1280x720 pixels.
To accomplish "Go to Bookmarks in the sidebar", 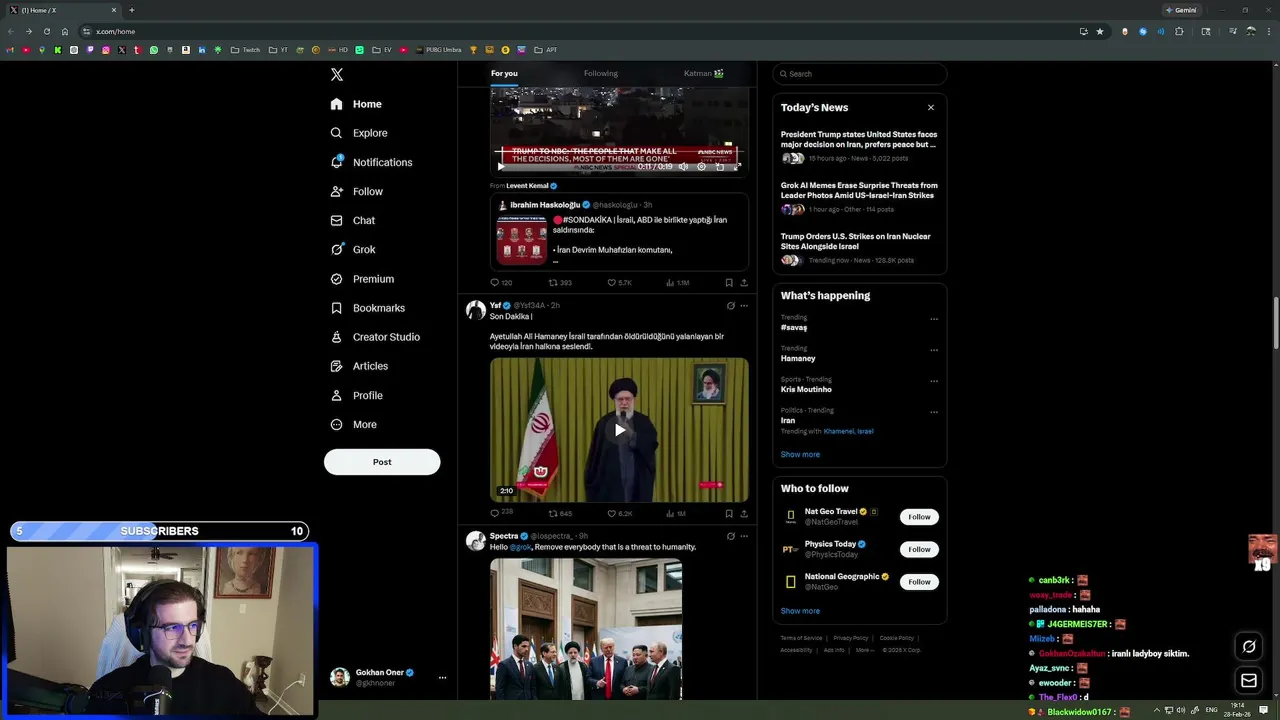I will (367, 308).
